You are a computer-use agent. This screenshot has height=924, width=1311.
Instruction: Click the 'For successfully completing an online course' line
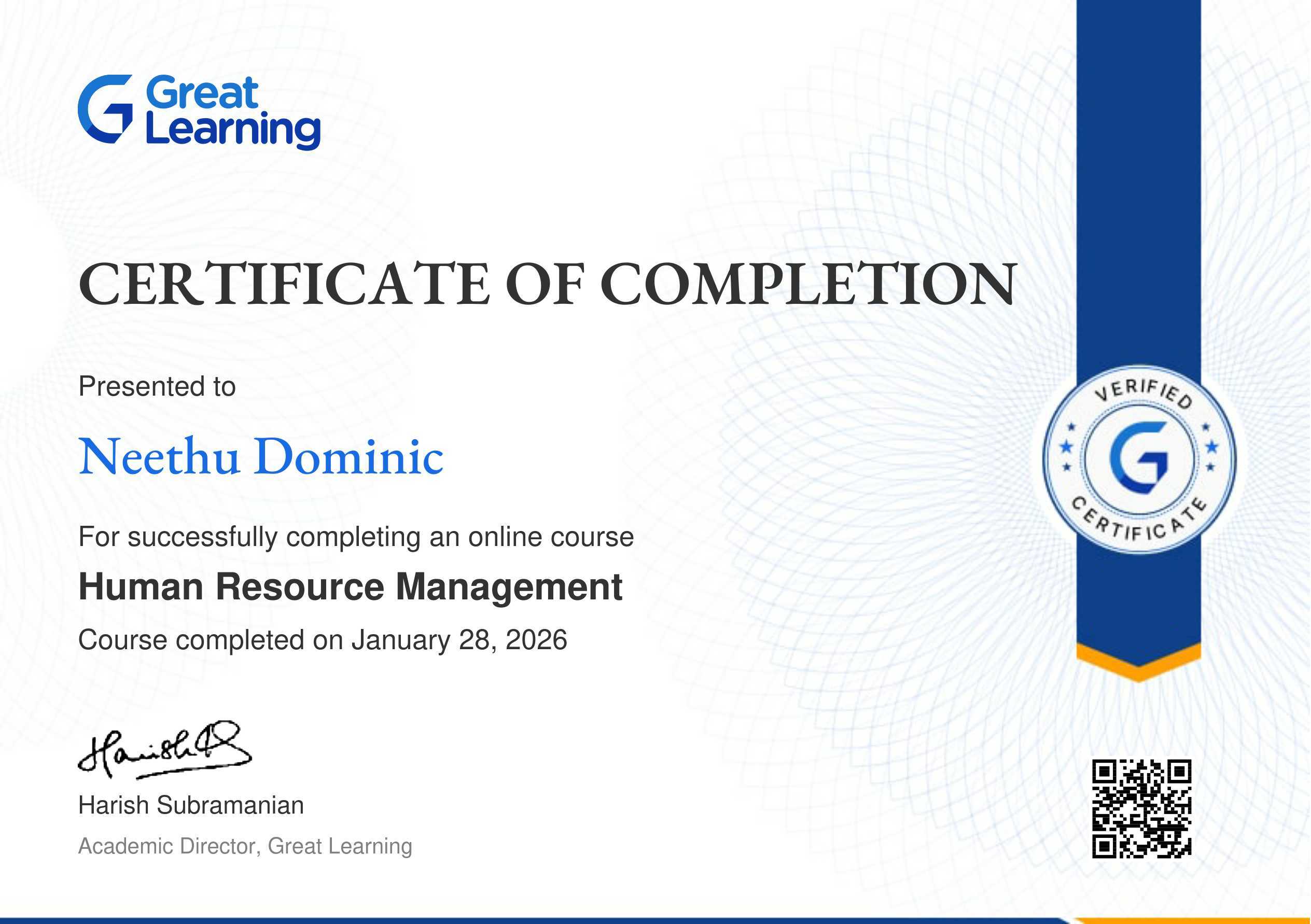click(x=356, y=537)
